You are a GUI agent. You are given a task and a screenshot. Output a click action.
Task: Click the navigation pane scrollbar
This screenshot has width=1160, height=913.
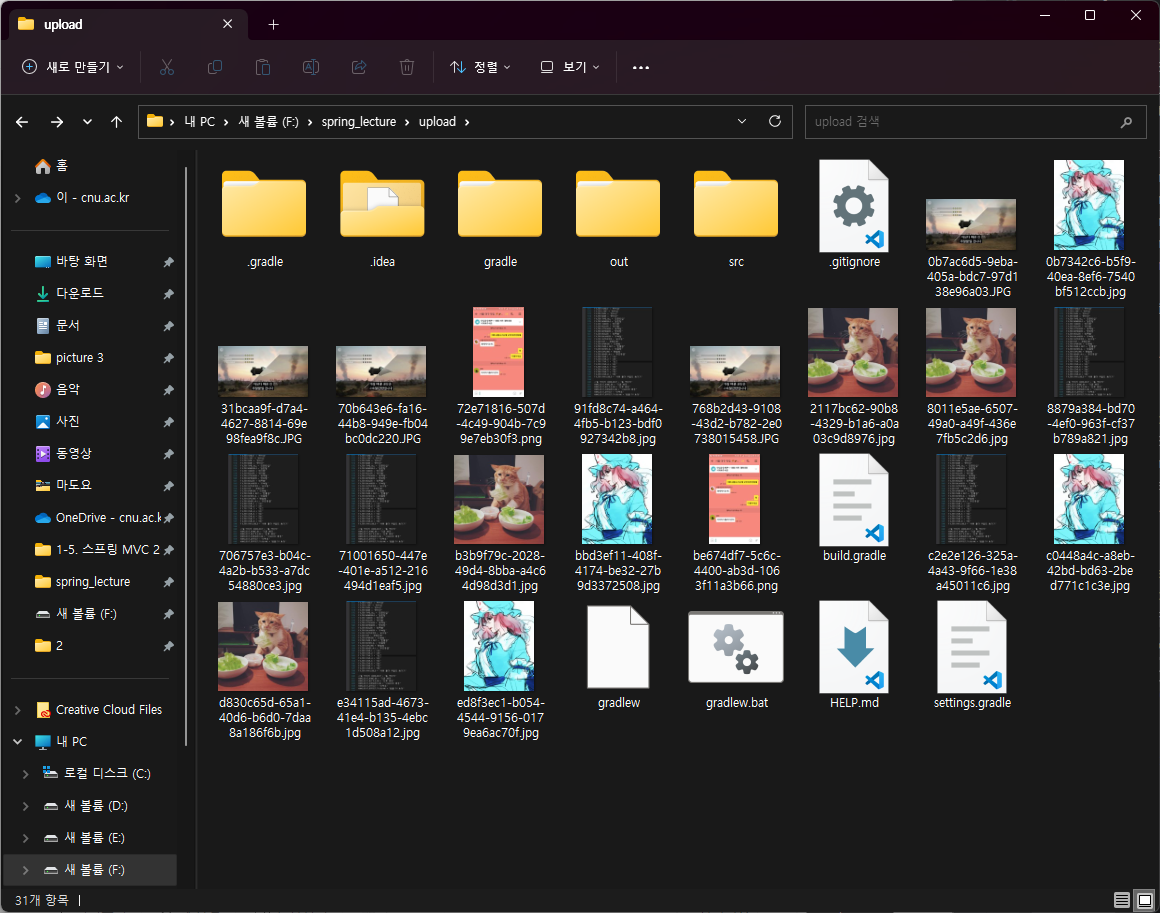[x=186, y=455]
